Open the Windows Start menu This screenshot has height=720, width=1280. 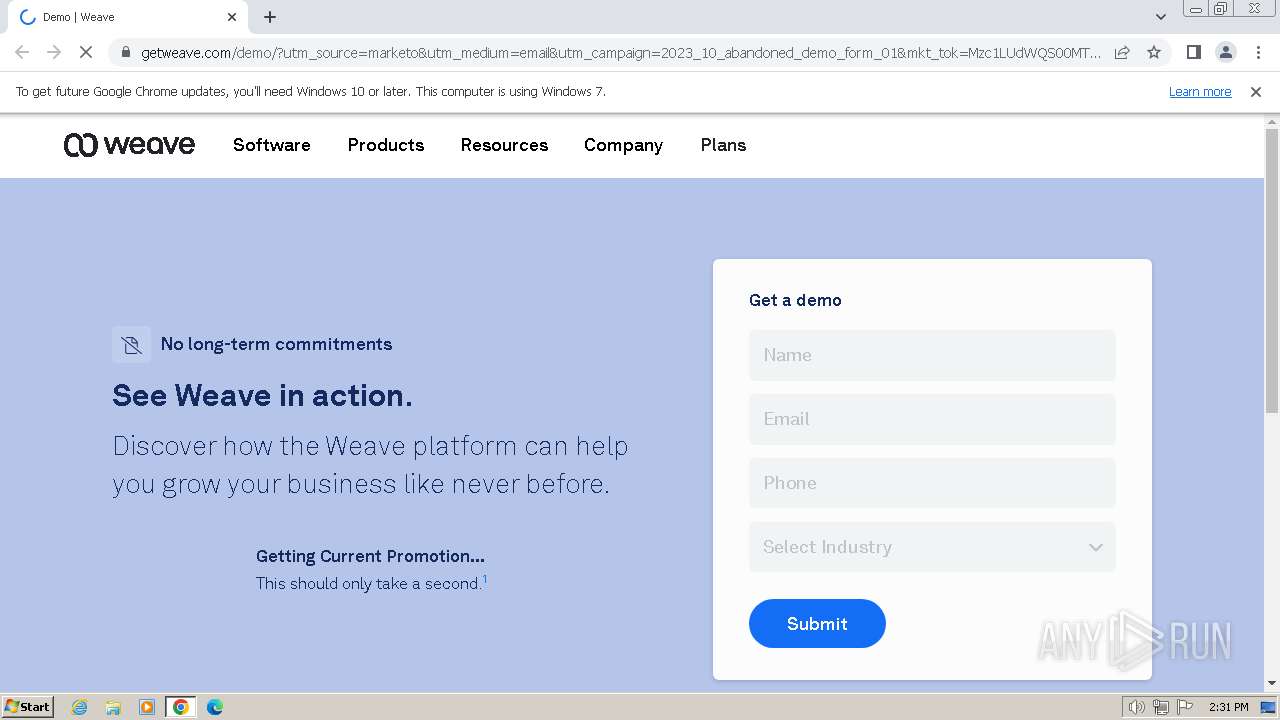pyautogui.click(x=28, y=707)
